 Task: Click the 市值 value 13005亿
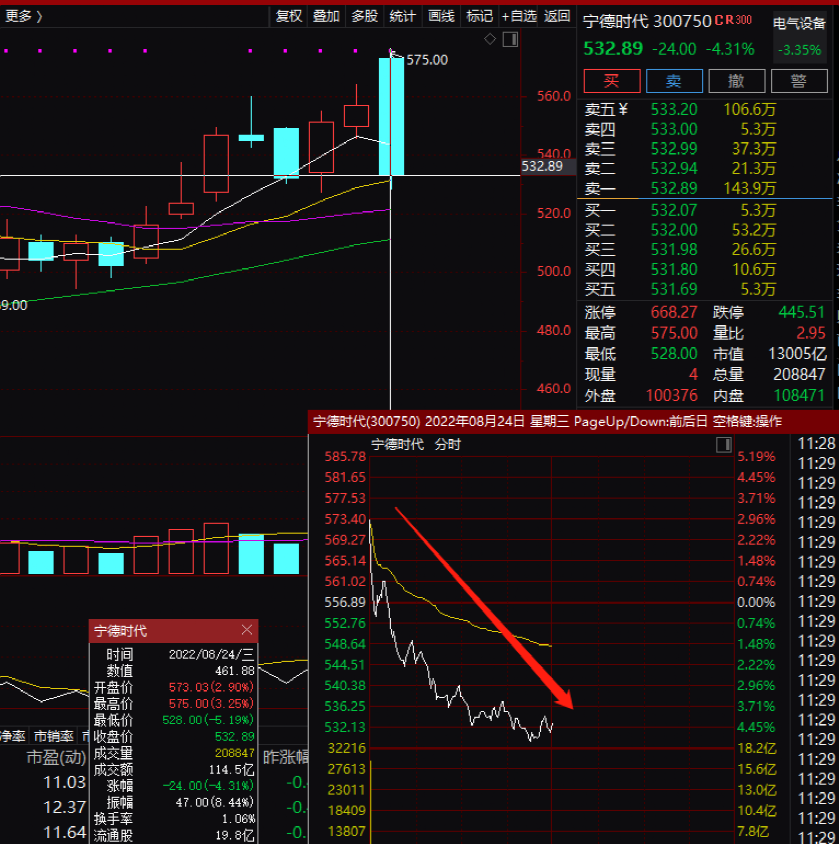pos(797,354)
